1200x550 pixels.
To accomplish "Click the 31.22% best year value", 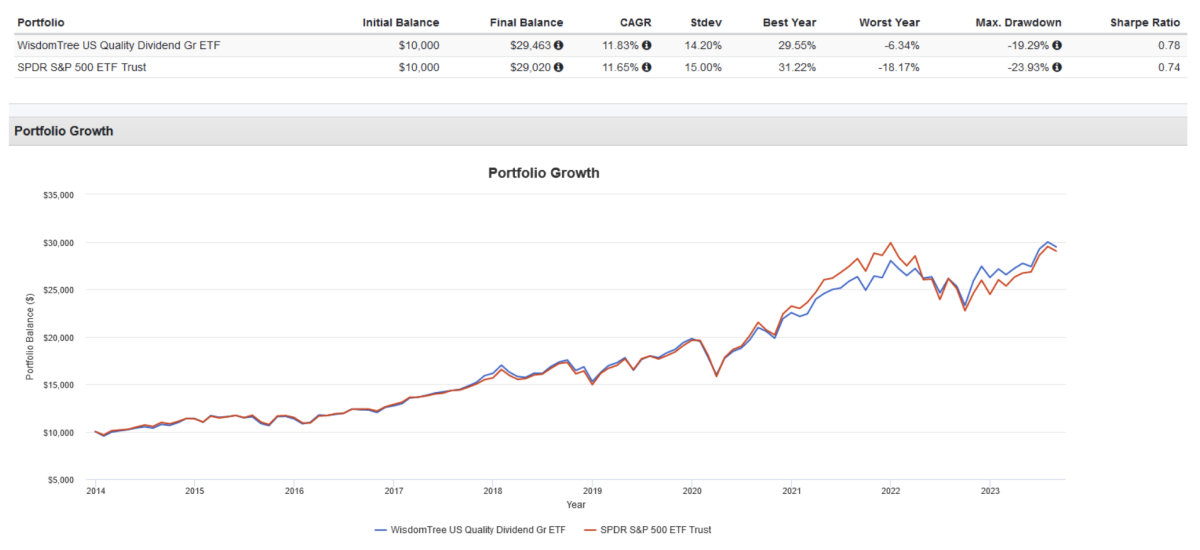I will pyautogui.click(x=797, y=67).
